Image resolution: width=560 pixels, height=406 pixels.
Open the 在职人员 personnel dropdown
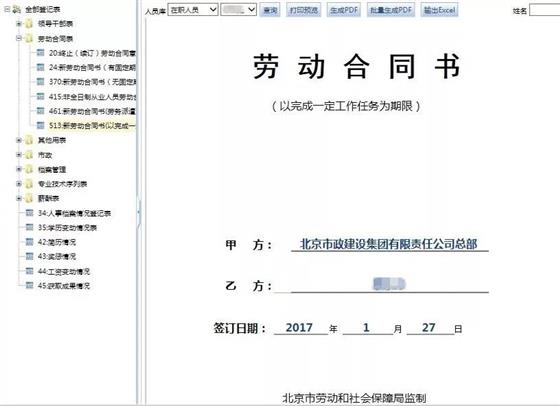click(x=193, y=10)
